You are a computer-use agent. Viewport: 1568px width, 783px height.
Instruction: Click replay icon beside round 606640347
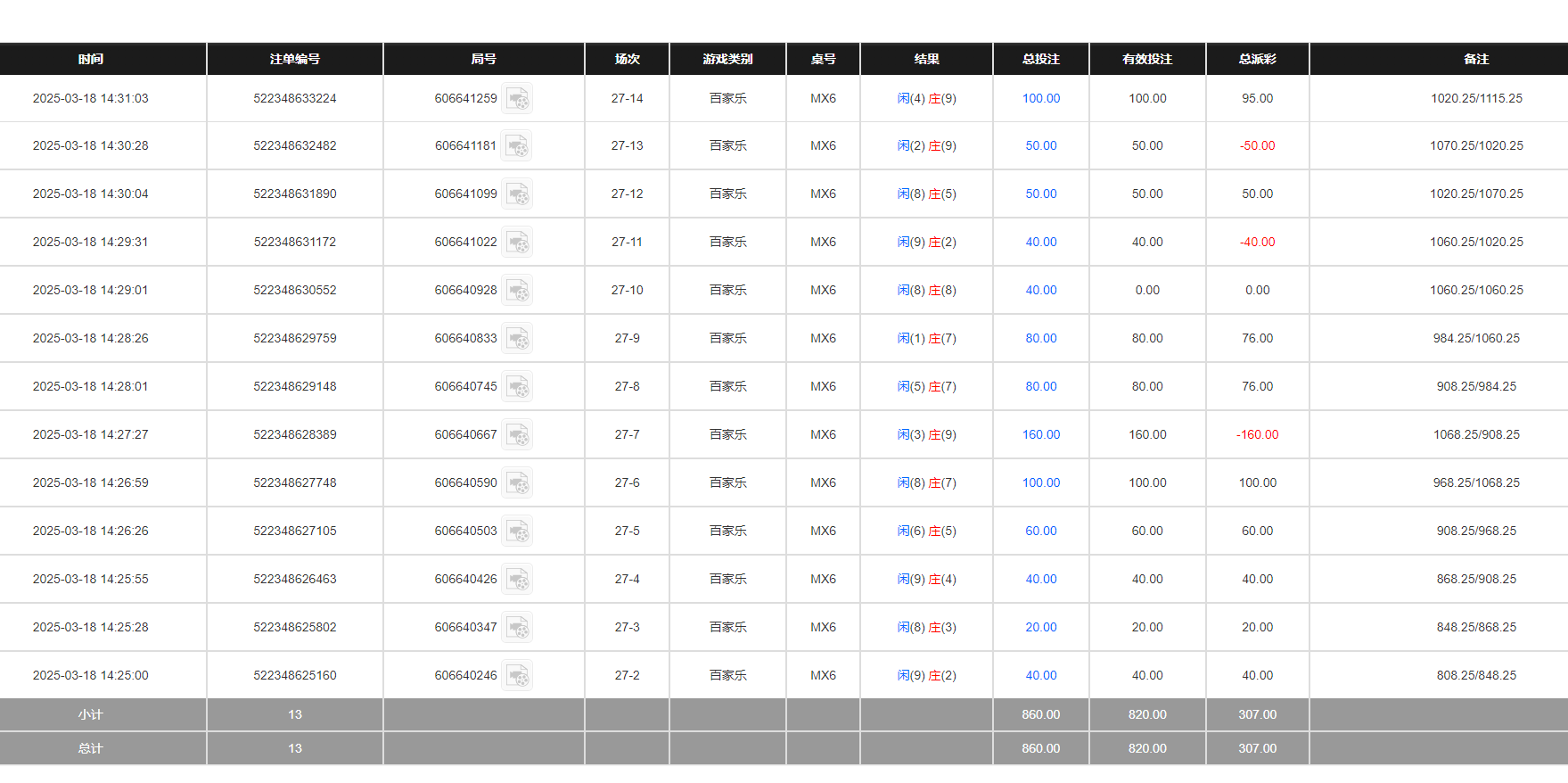click(517, 627)
